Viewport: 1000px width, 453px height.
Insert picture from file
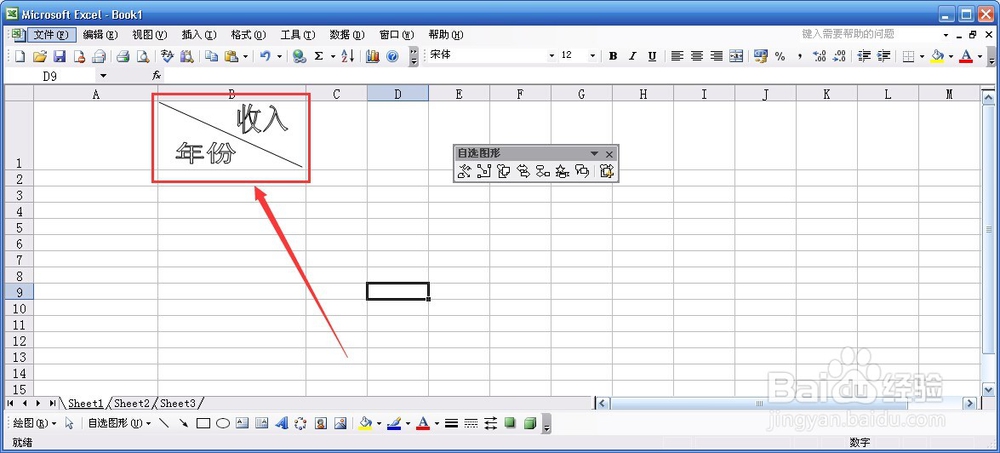341,423
